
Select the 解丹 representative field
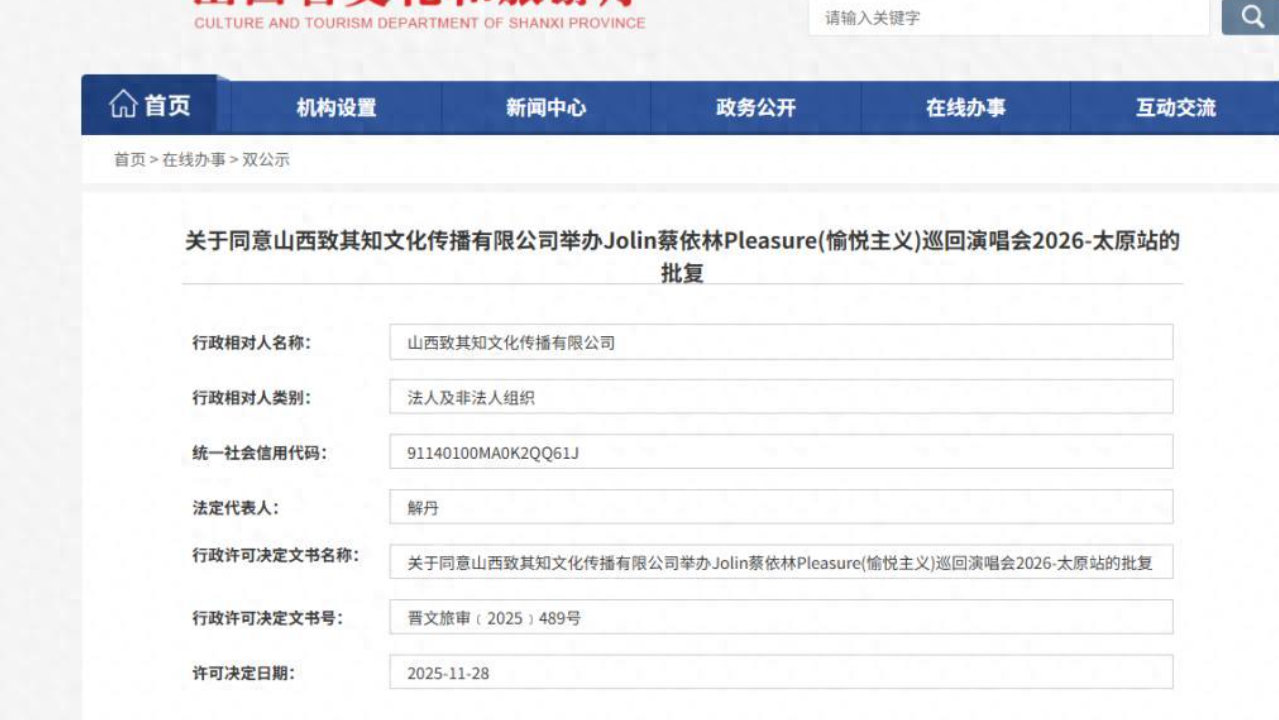[781, 507]
